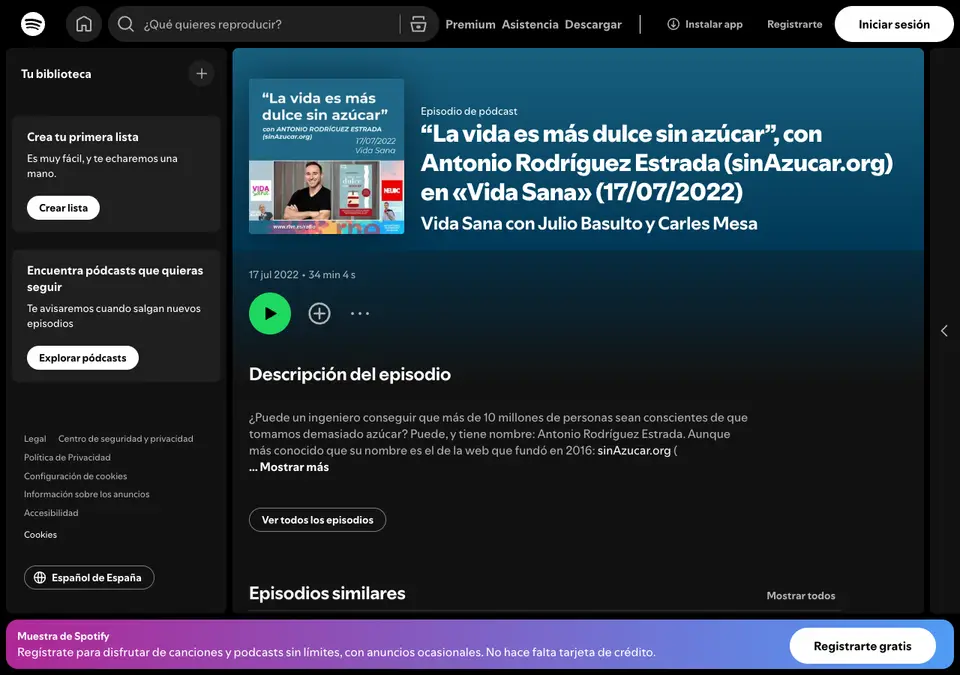Screen dimensions: 960x675
Task: Click the 'Crea tu primera lista' text
Action: click(83, 137)
